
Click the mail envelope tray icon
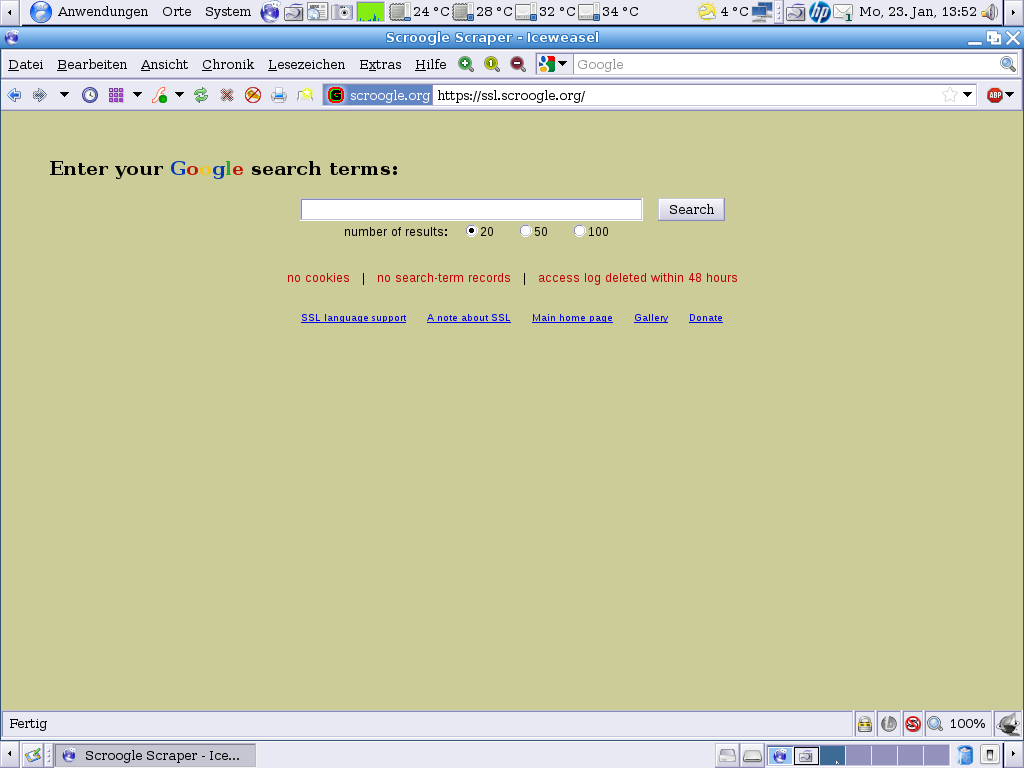click(843, 12)
